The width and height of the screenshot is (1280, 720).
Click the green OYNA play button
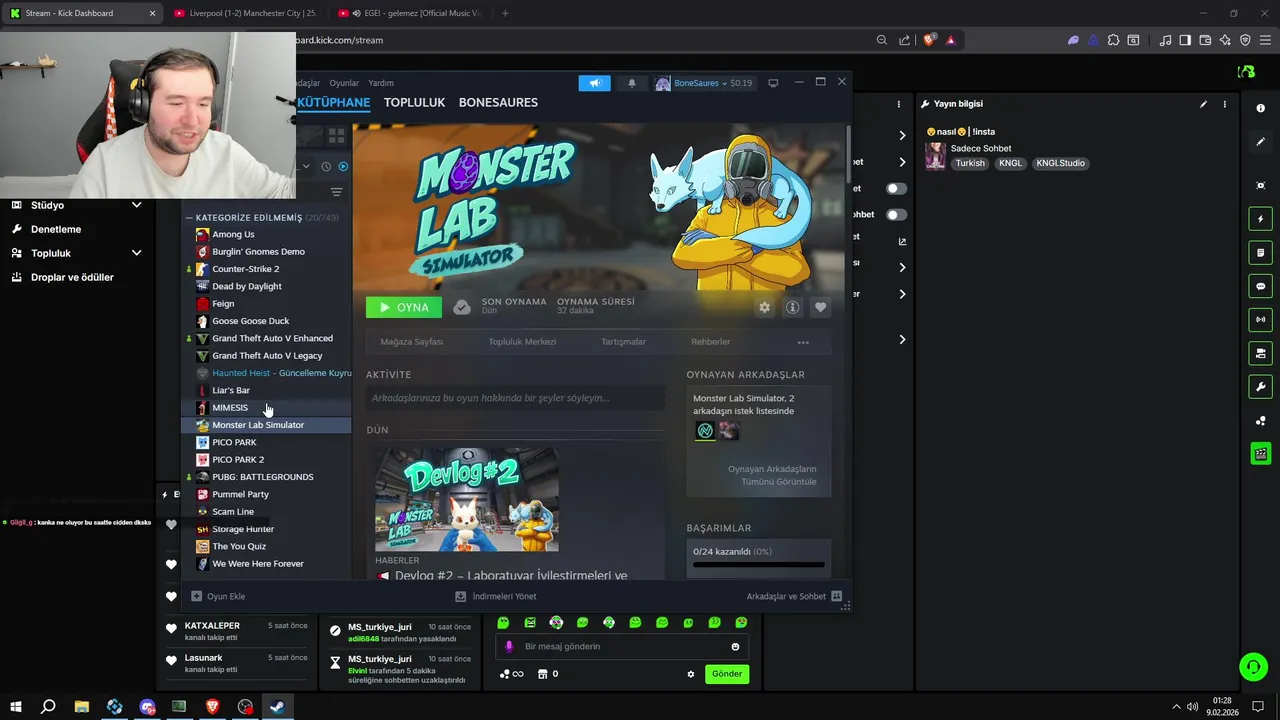point(404,307)
